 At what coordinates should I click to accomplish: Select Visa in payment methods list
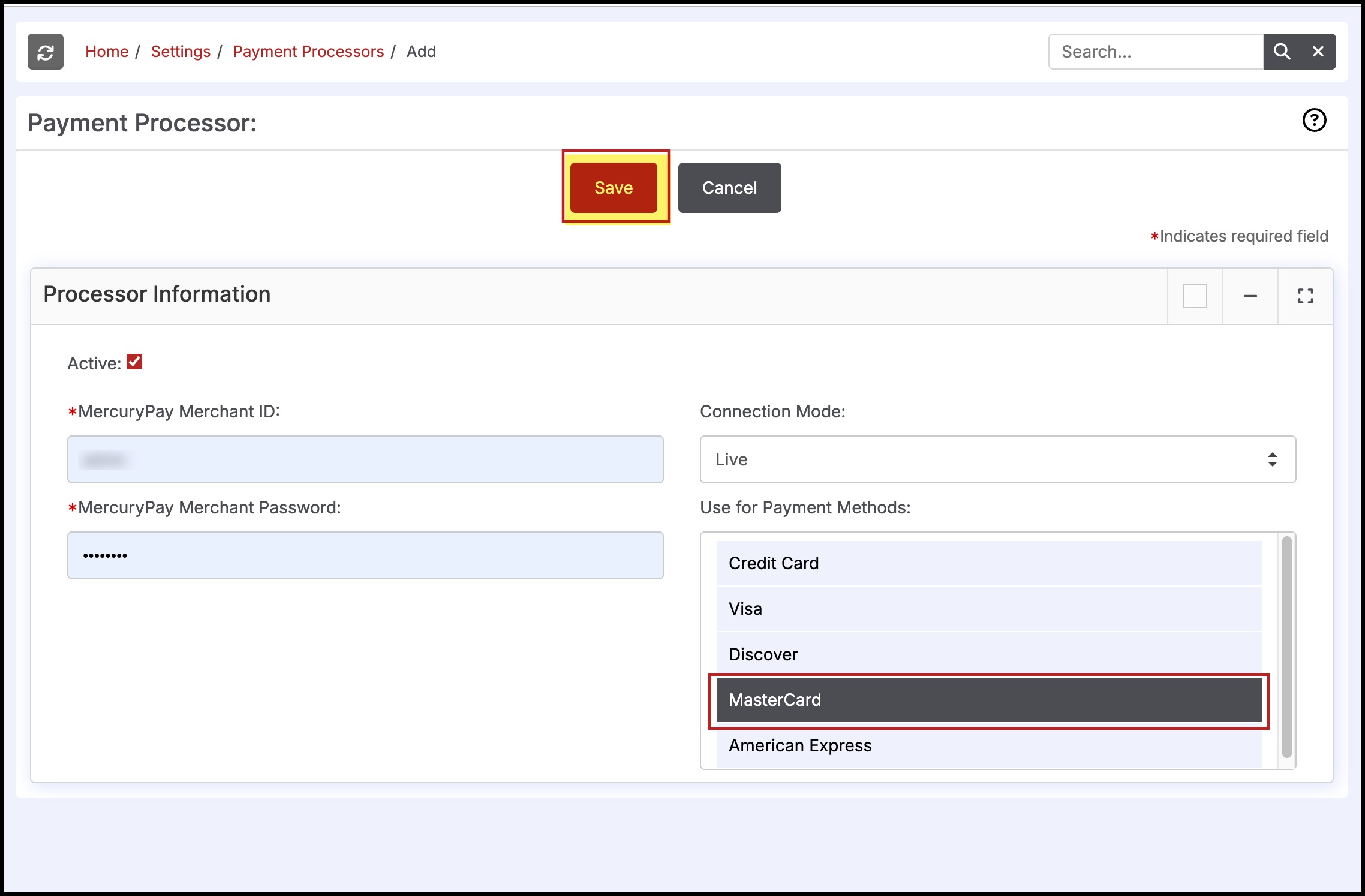point(988,609)
